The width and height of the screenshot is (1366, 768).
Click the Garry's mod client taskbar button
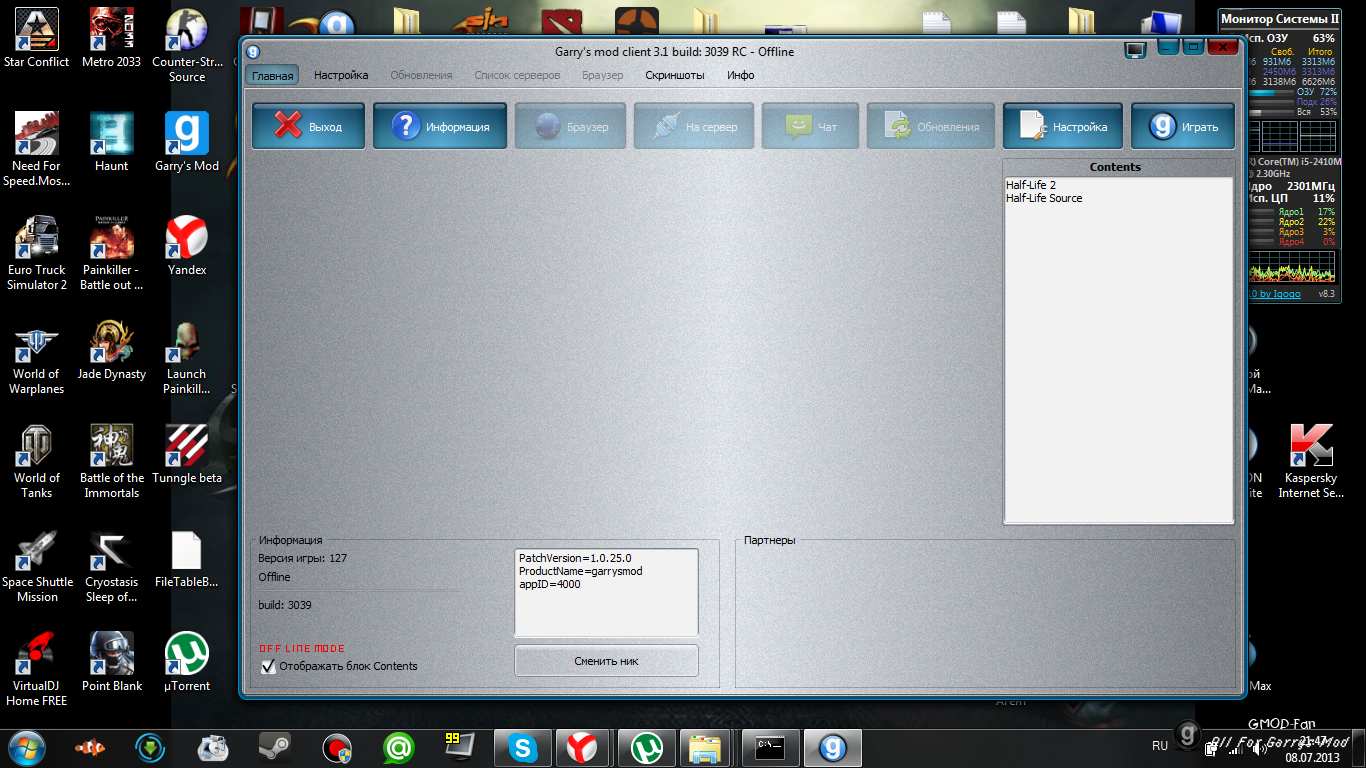(x=832, y=747)
